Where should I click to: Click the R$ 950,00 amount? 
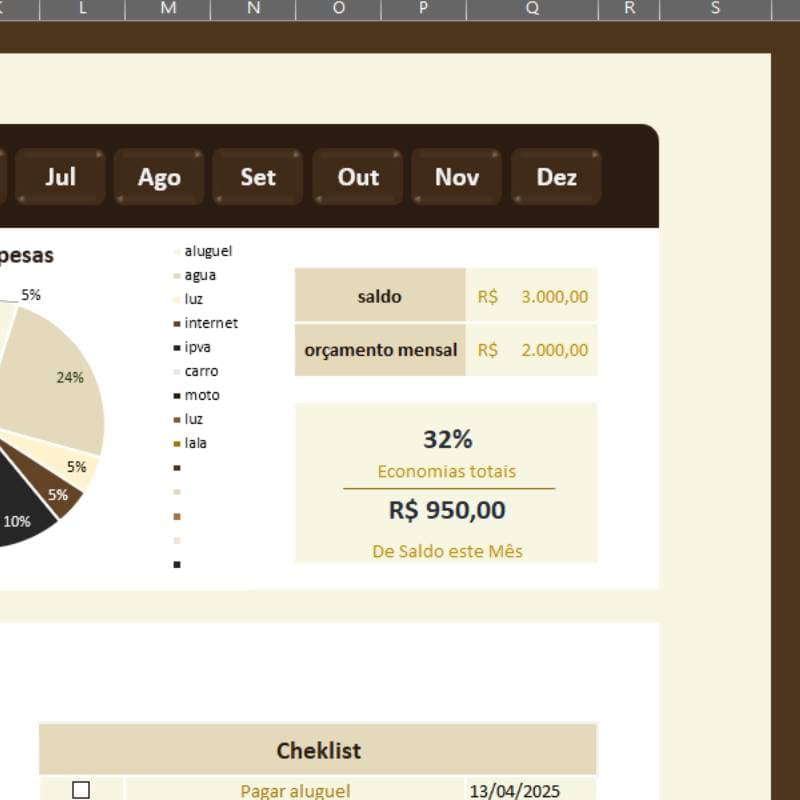447,510
